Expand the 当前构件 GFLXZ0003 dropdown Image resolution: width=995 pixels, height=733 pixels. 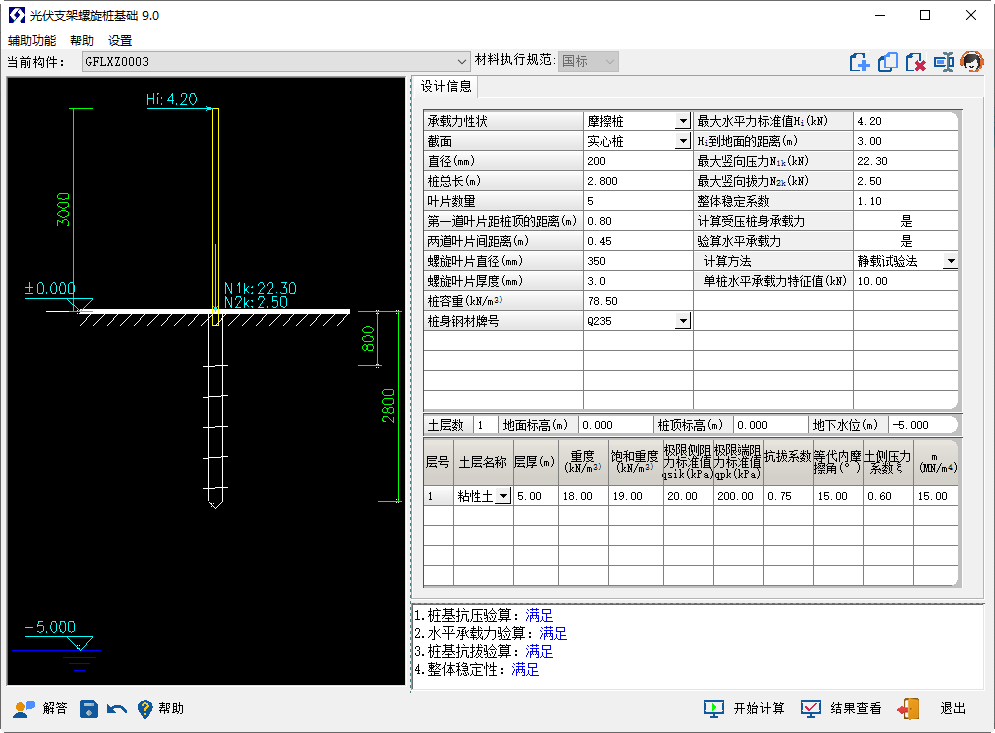tap(462, 62)
